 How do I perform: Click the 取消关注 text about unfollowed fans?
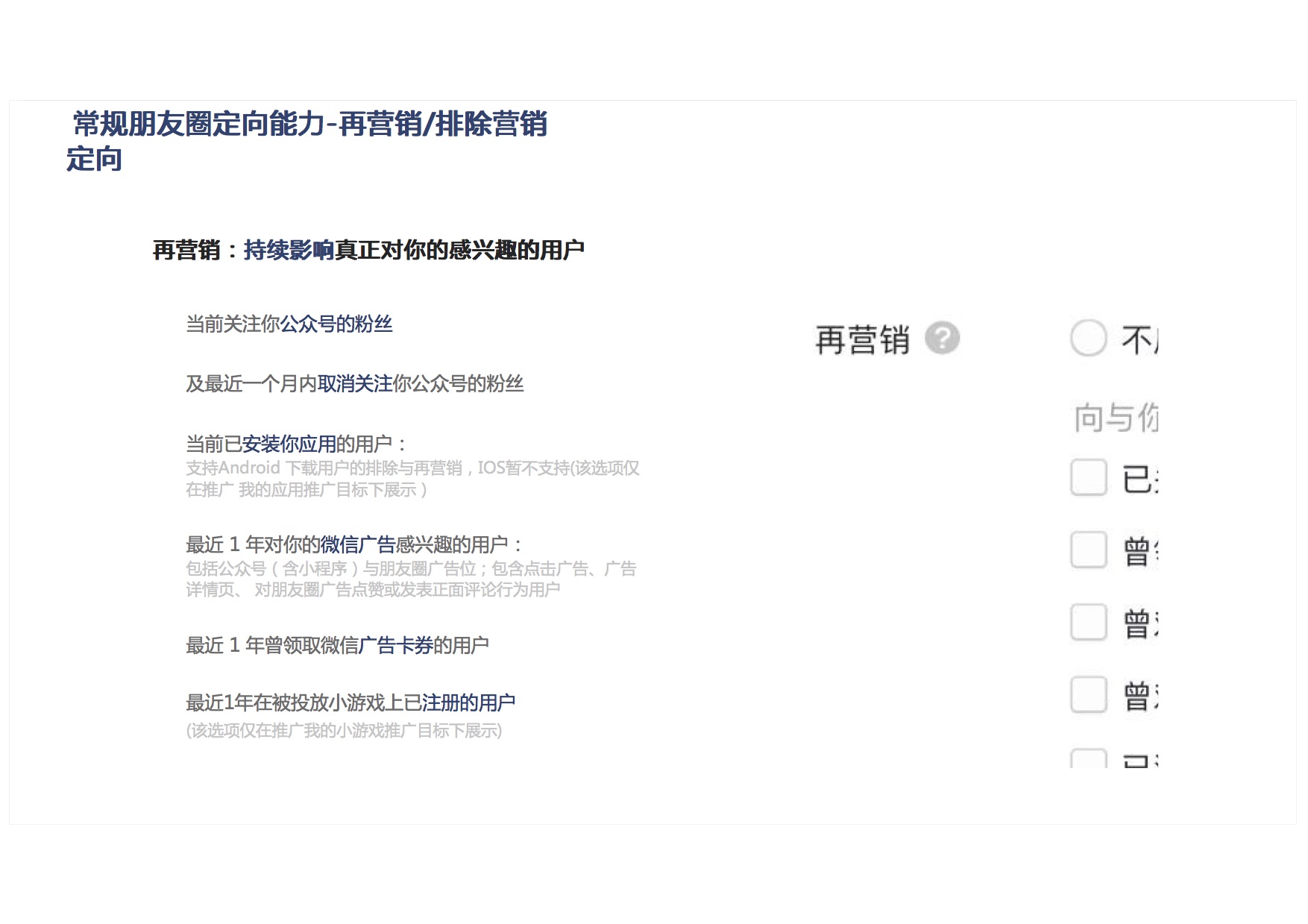[354, 384]
